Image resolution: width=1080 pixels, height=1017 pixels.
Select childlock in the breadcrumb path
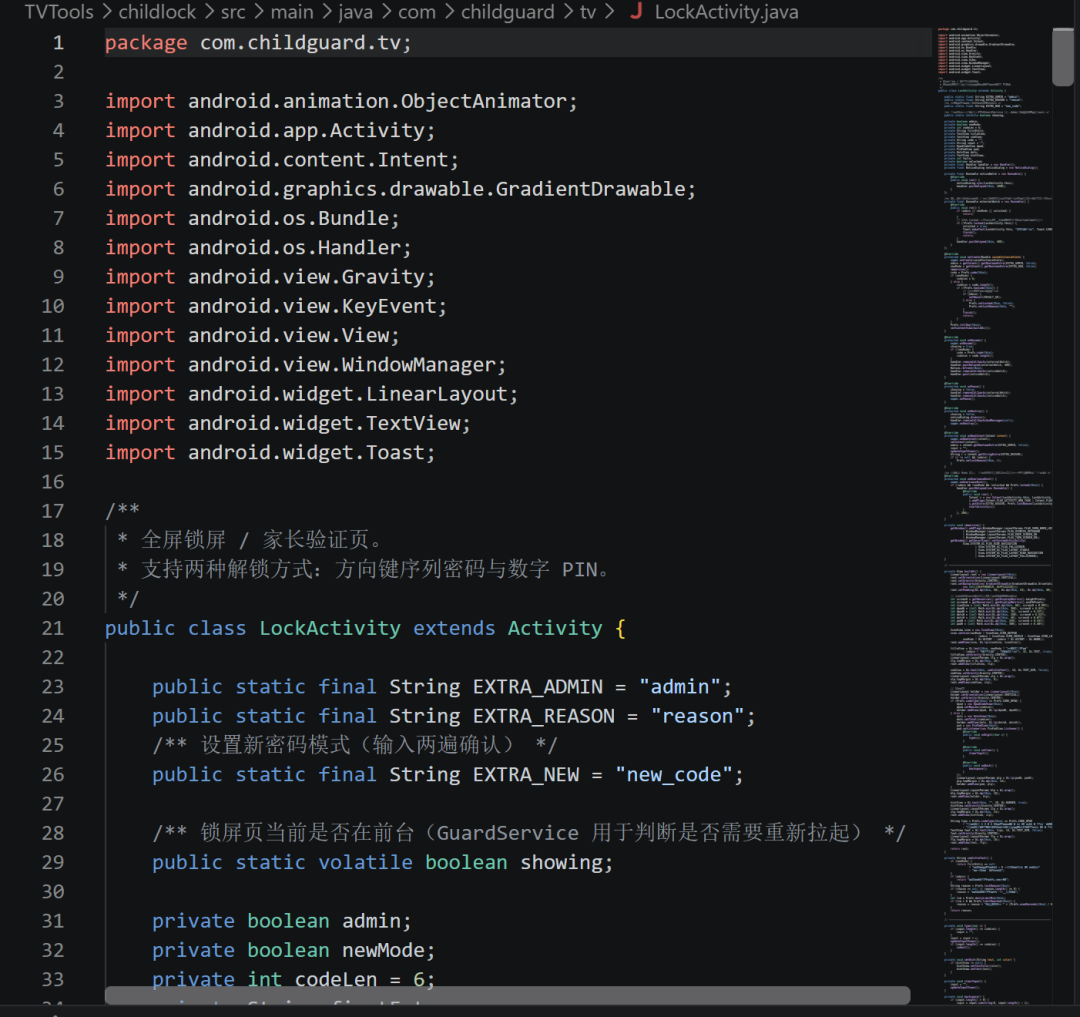[x=157, y=12]
